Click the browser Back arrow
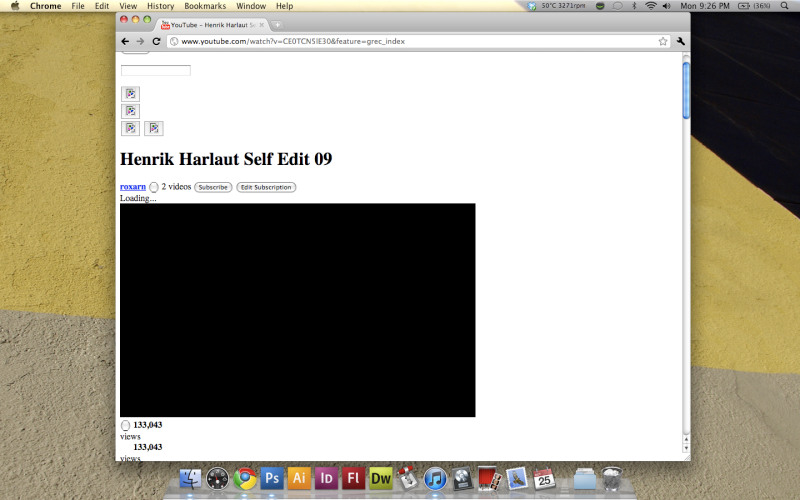The image size is (800, 500). point(125,41)
